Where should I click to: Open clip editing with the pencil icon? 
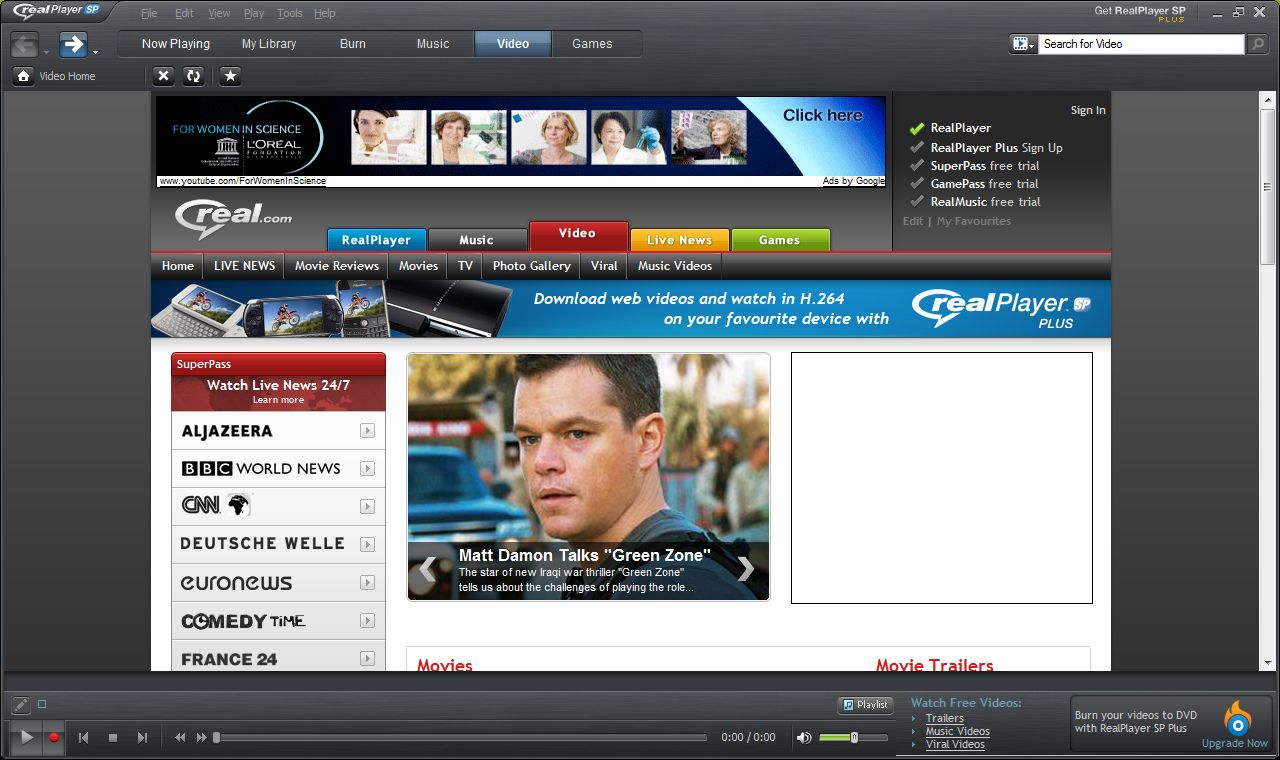pyautogui.click(x=21, y=705)
